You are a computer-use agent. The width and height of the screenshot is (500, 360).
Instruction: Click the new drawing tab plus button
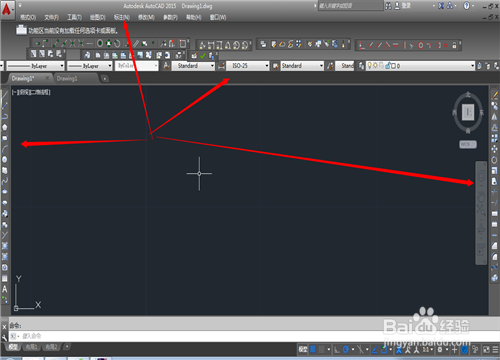pyautogui.click(x=105, y=79)
